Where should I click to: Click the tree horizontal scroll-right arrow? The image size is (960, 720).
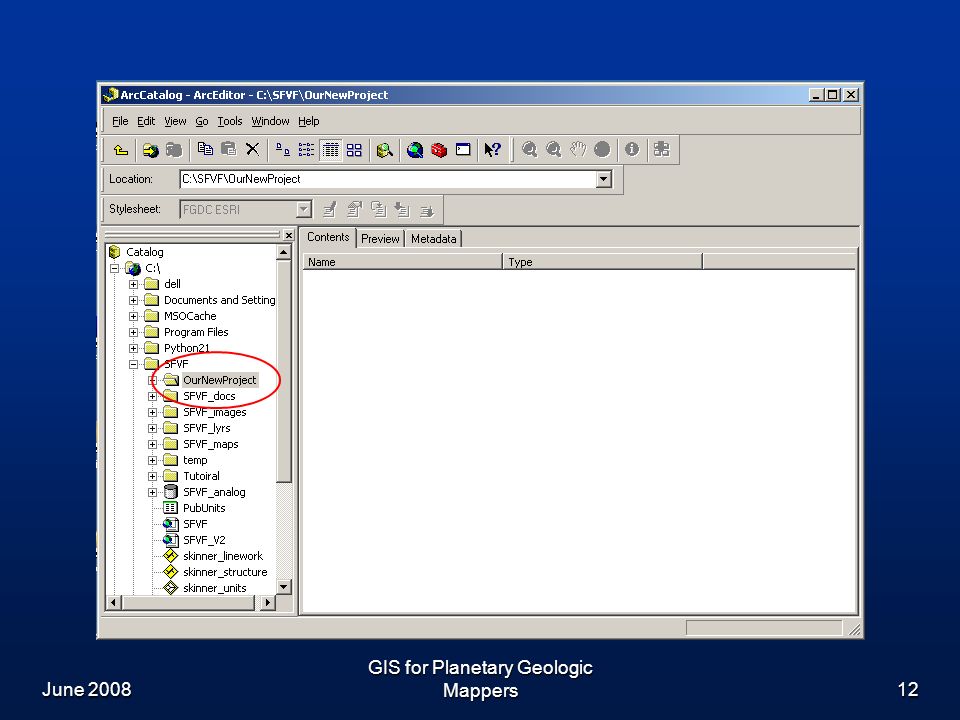click(x=268, y=602)
